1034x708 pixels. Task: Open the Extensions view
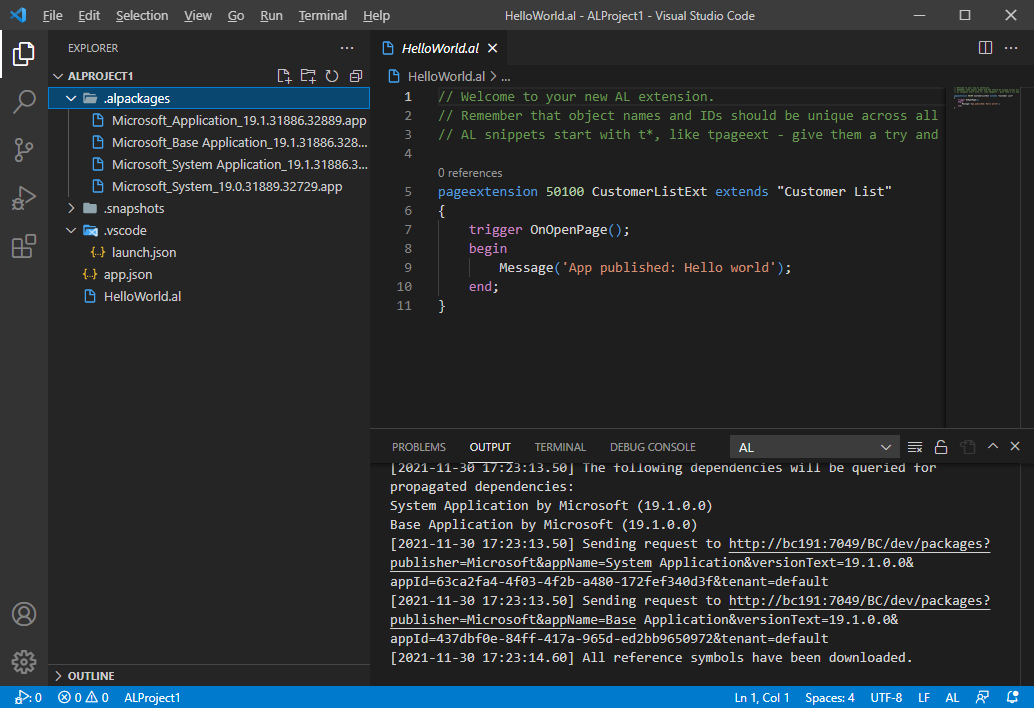[x=24, y=247]
